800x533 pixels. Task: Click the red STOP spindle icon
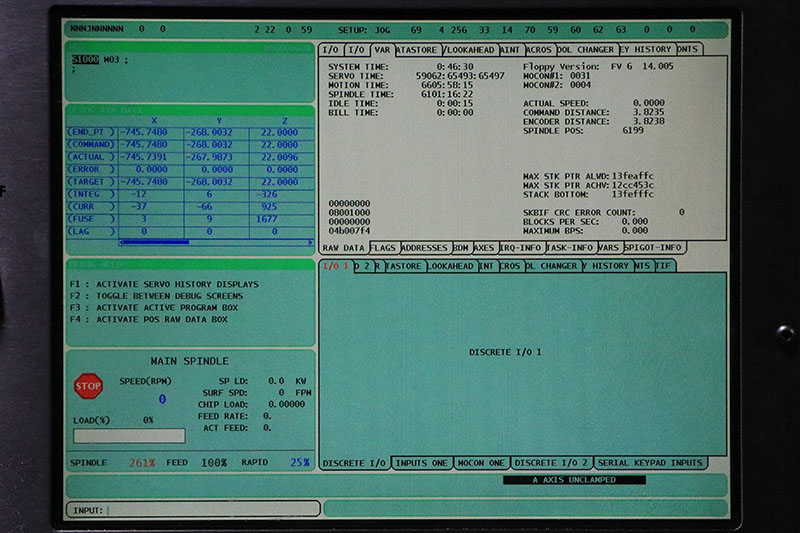(x=88, y=385)
